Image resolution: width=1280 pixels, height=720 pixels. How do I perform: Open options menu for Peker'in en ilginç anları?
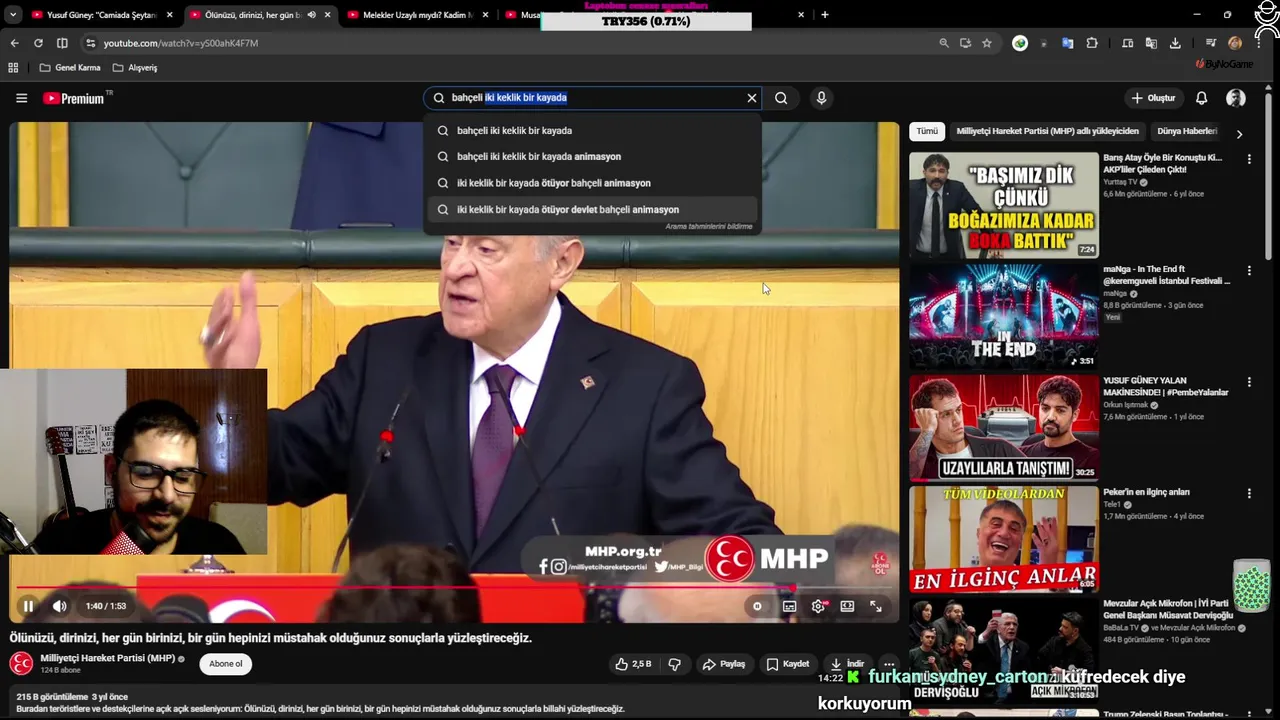click(x=1248, y=493)
